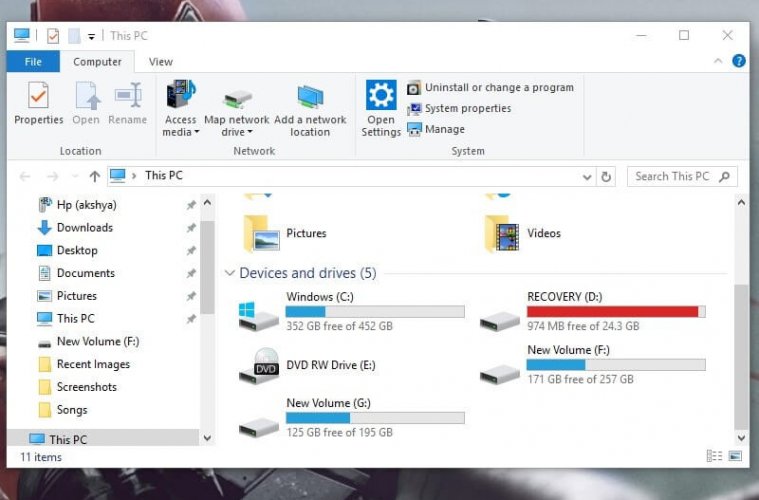Select the Computer ribbon tab
The width and height of the screenshot is (759, 500).
[x=97, y=62]
